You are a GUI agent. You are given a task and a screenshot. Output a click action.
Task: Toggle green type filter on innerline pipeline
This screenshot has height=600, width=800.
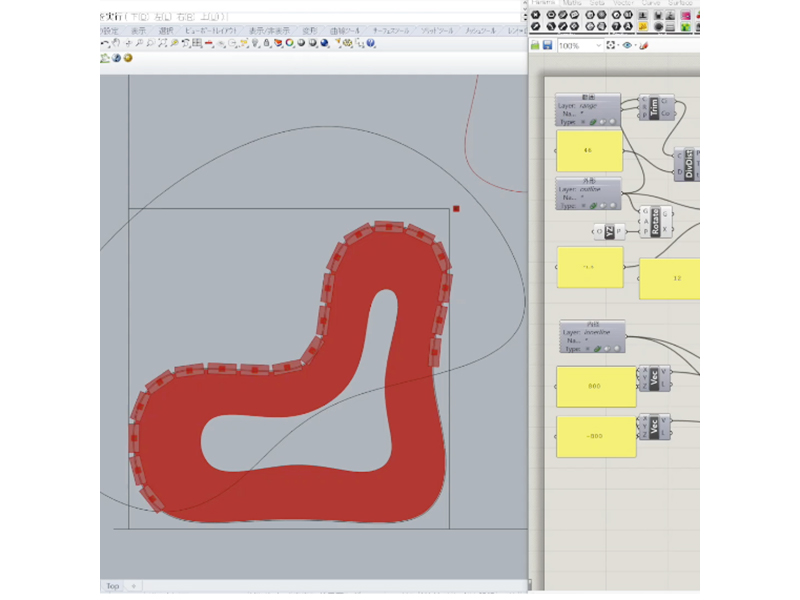(x=597, y=349)
